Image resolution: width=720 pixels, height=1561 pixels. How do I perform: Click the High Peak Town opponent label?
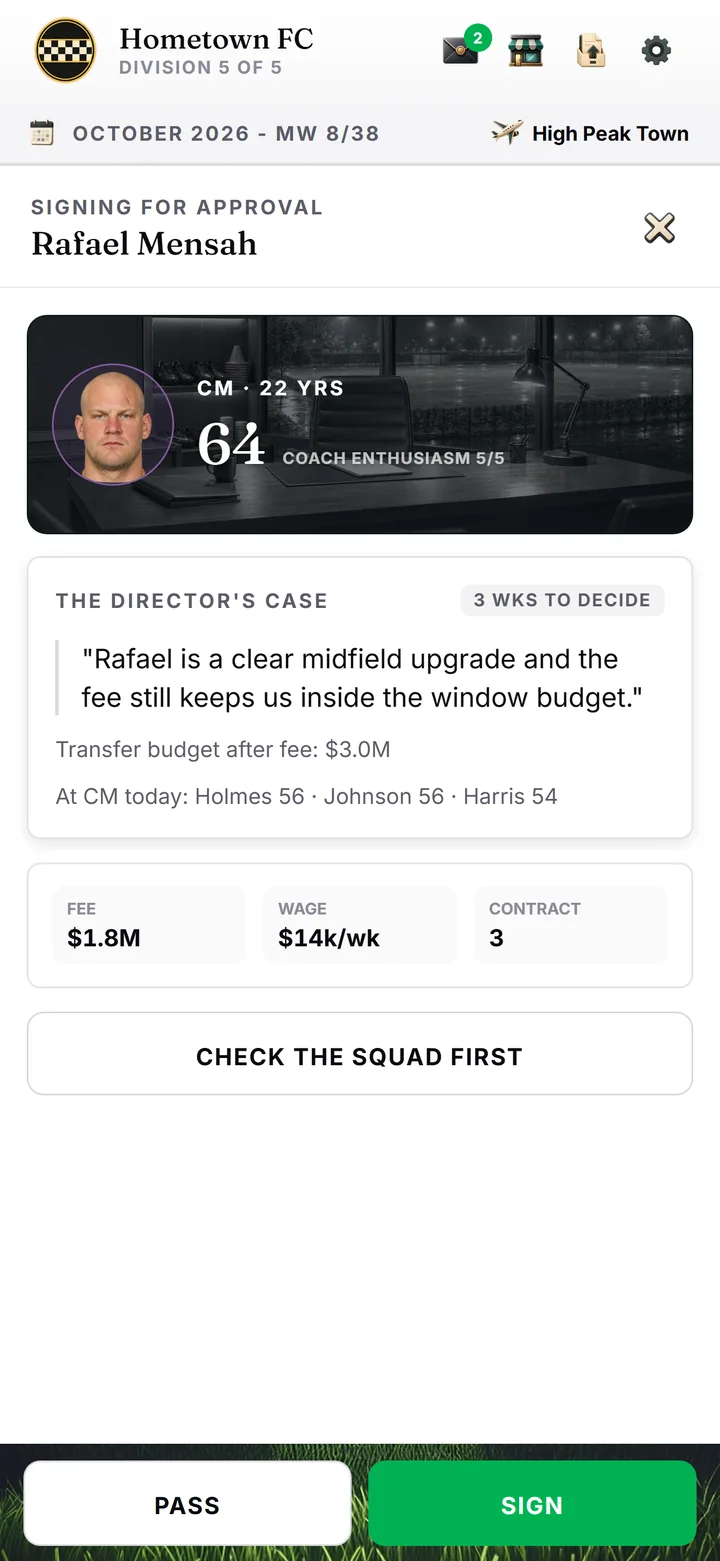[x=610, y=134]
